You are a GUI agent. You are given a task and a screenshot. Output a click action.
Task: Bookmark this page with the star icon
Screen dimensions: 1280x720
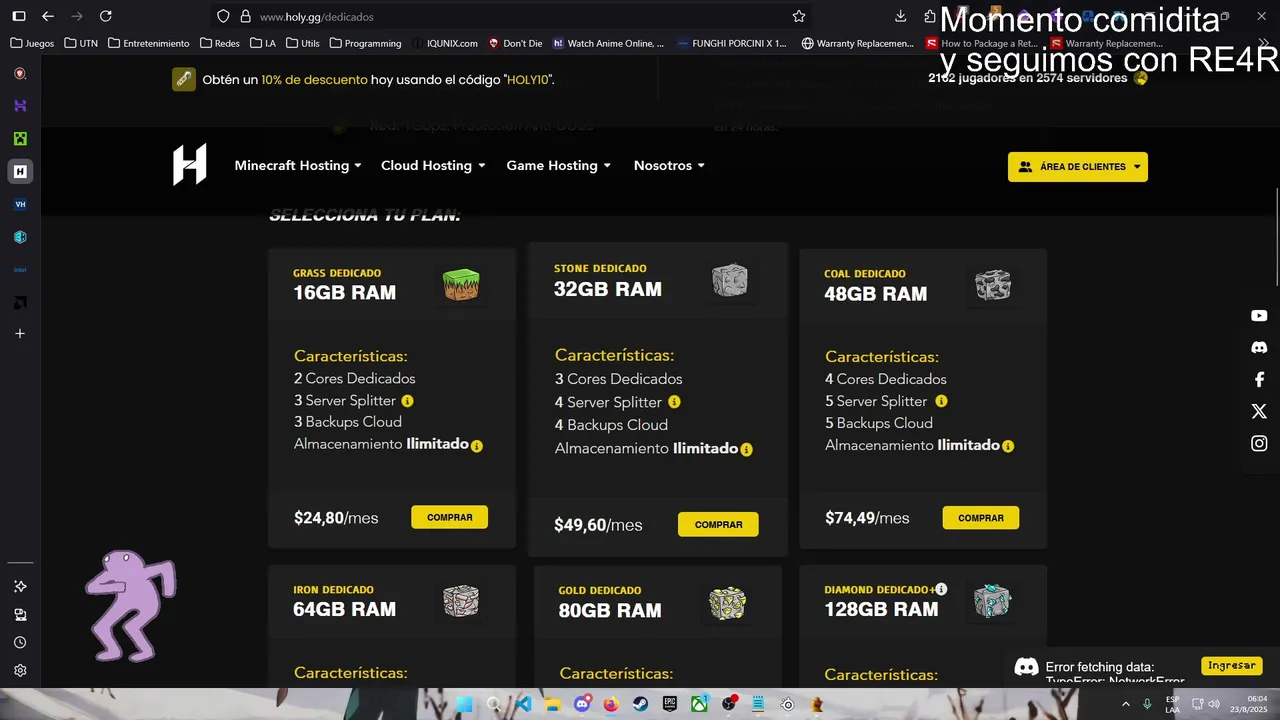click(x=799, y=16)
